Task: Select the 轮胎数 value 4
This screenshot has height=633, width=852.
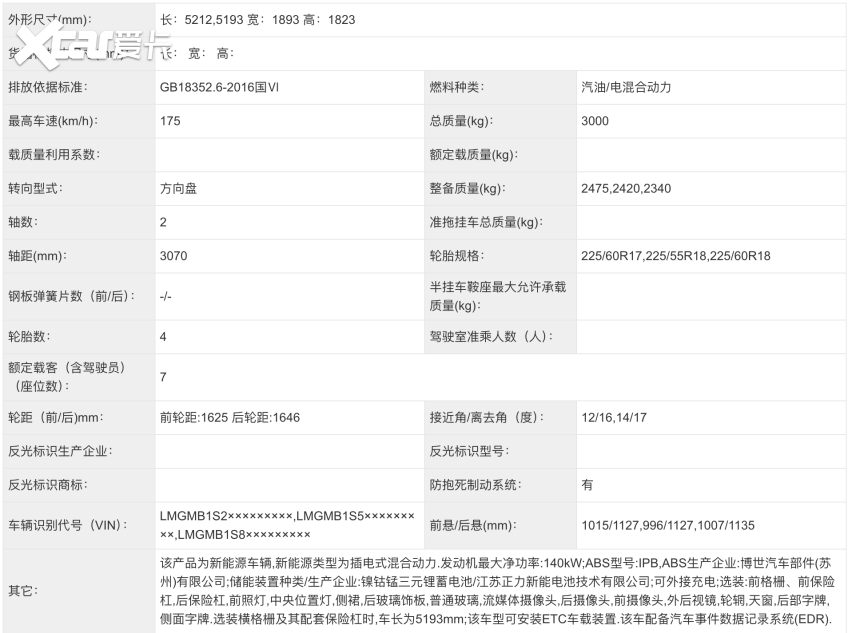Action: point(160,338)
